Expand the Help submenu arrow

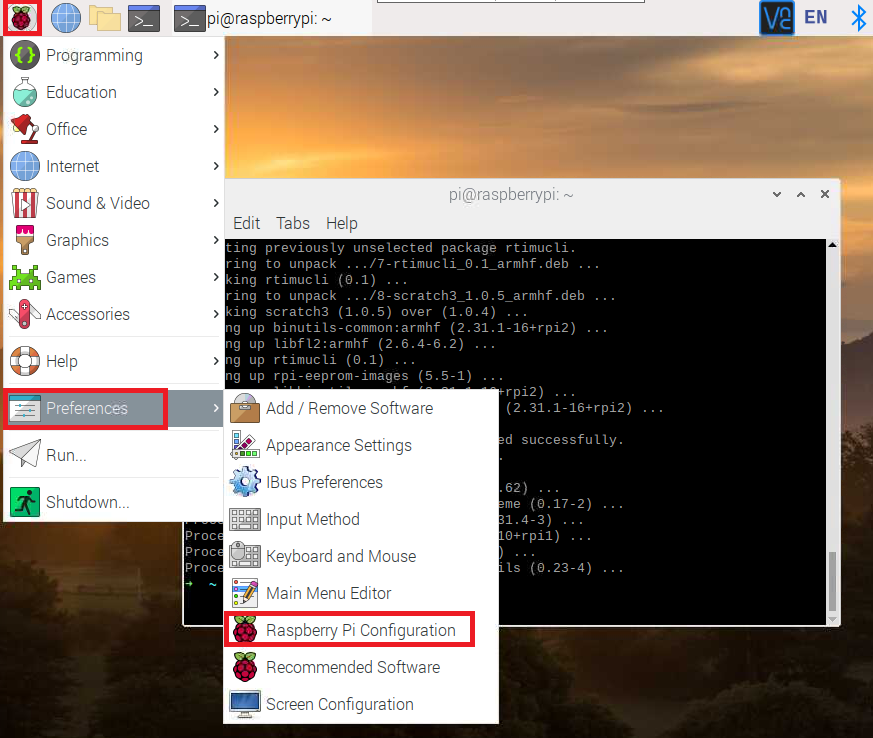tap(216, 361)
